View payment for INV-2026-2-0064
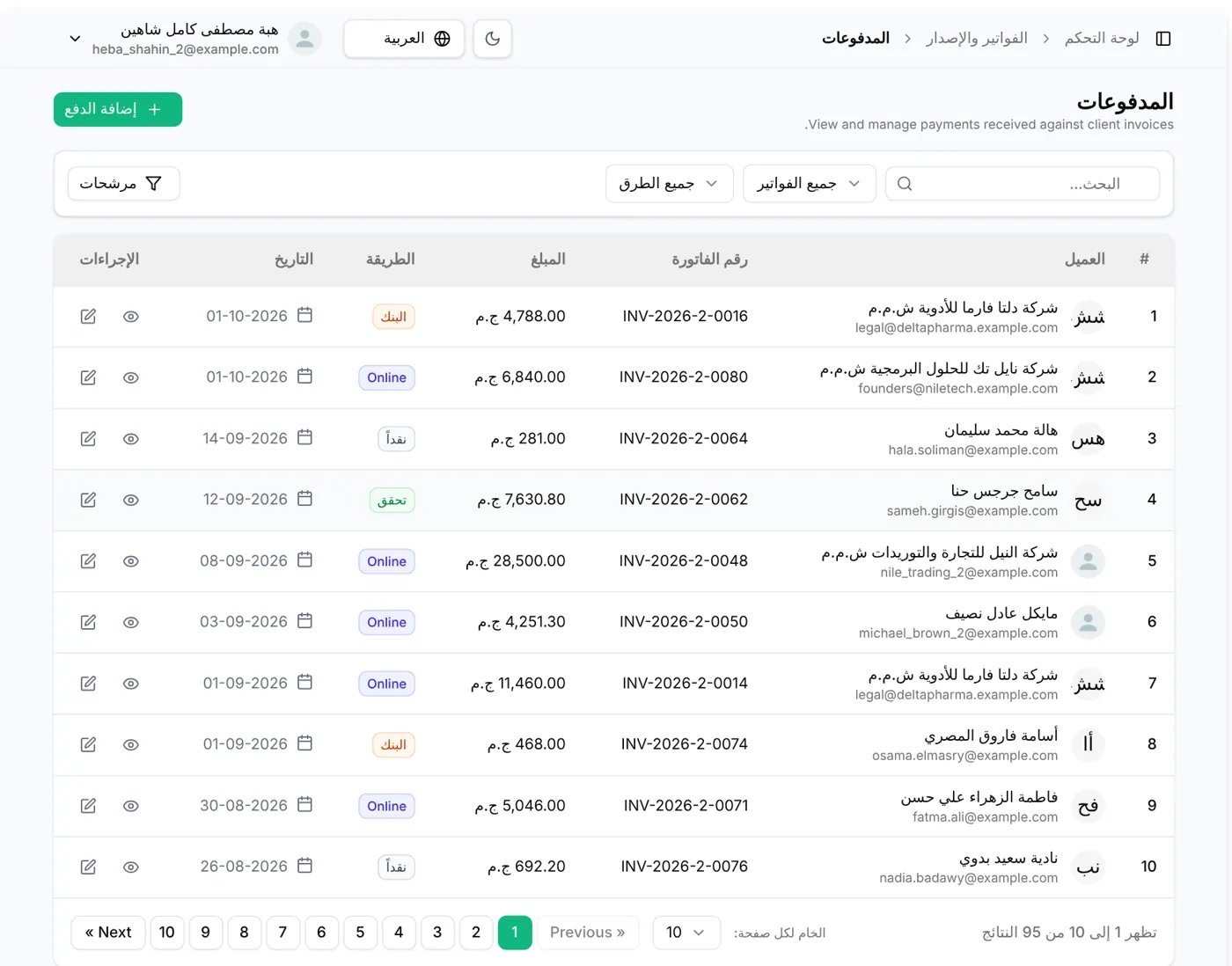Screen dimensions: 1232x966 (x=131, y=439)
